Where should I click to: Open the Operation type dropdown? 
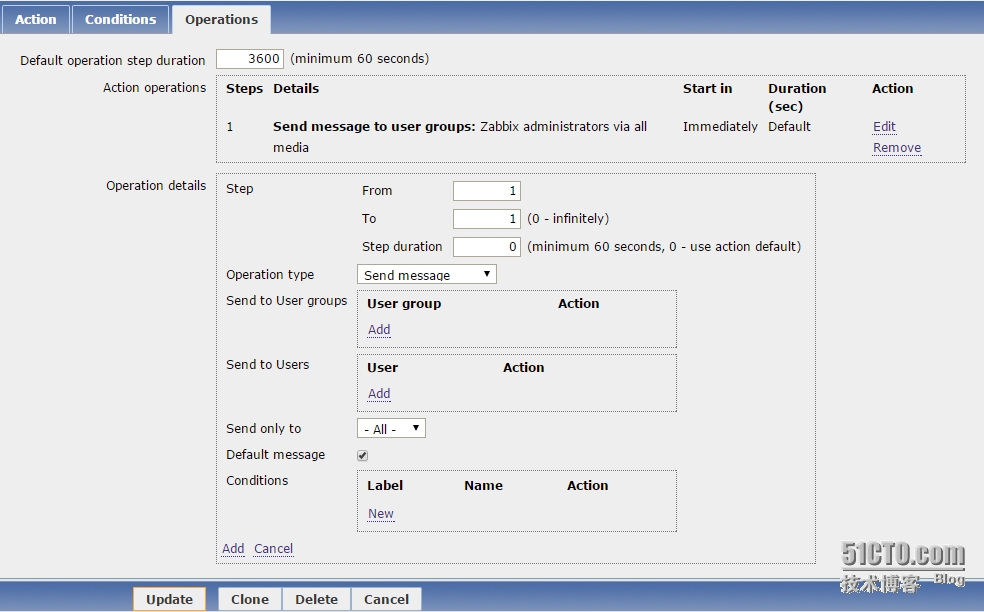coord(427,274)
